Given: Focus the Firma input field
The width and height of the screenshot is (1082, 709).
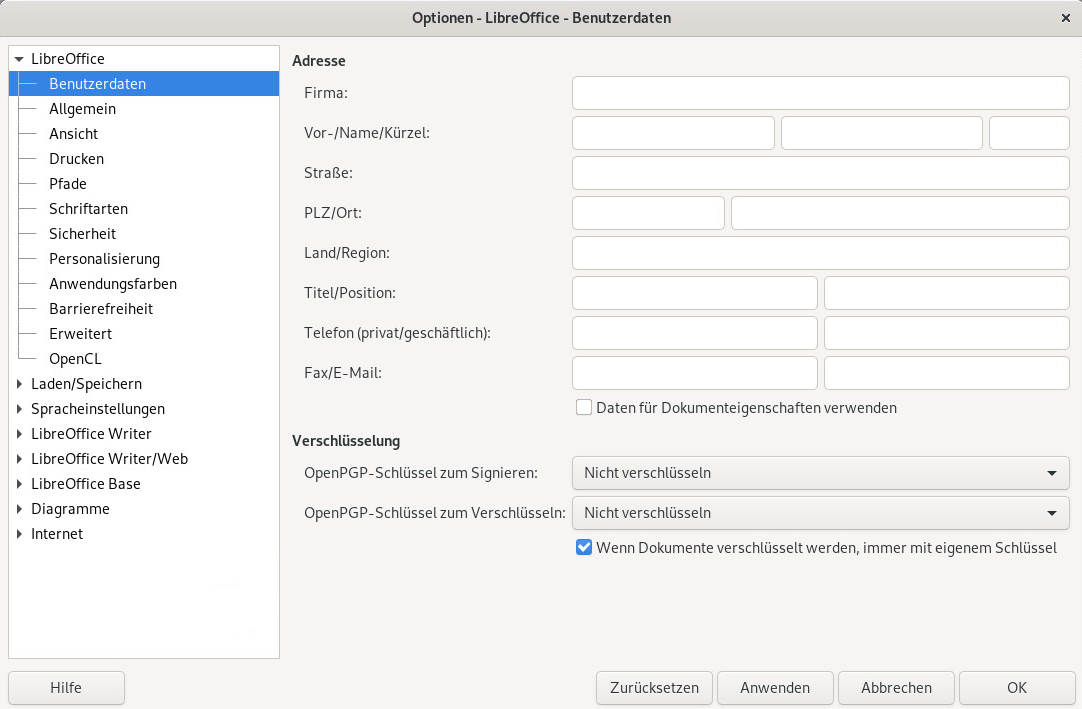Looking at the screenshot, I should (820, 93).
